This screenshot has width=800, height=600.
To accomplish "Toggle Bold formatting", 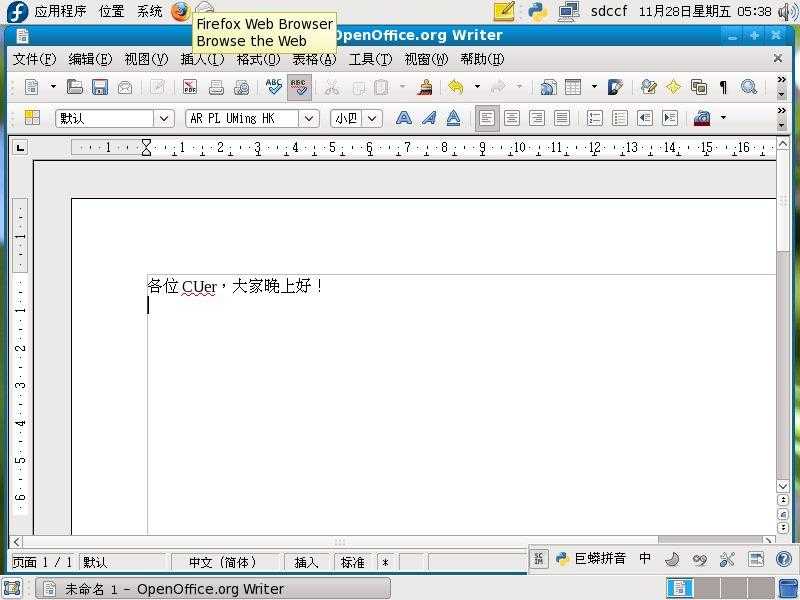I will tap(404, 118).
